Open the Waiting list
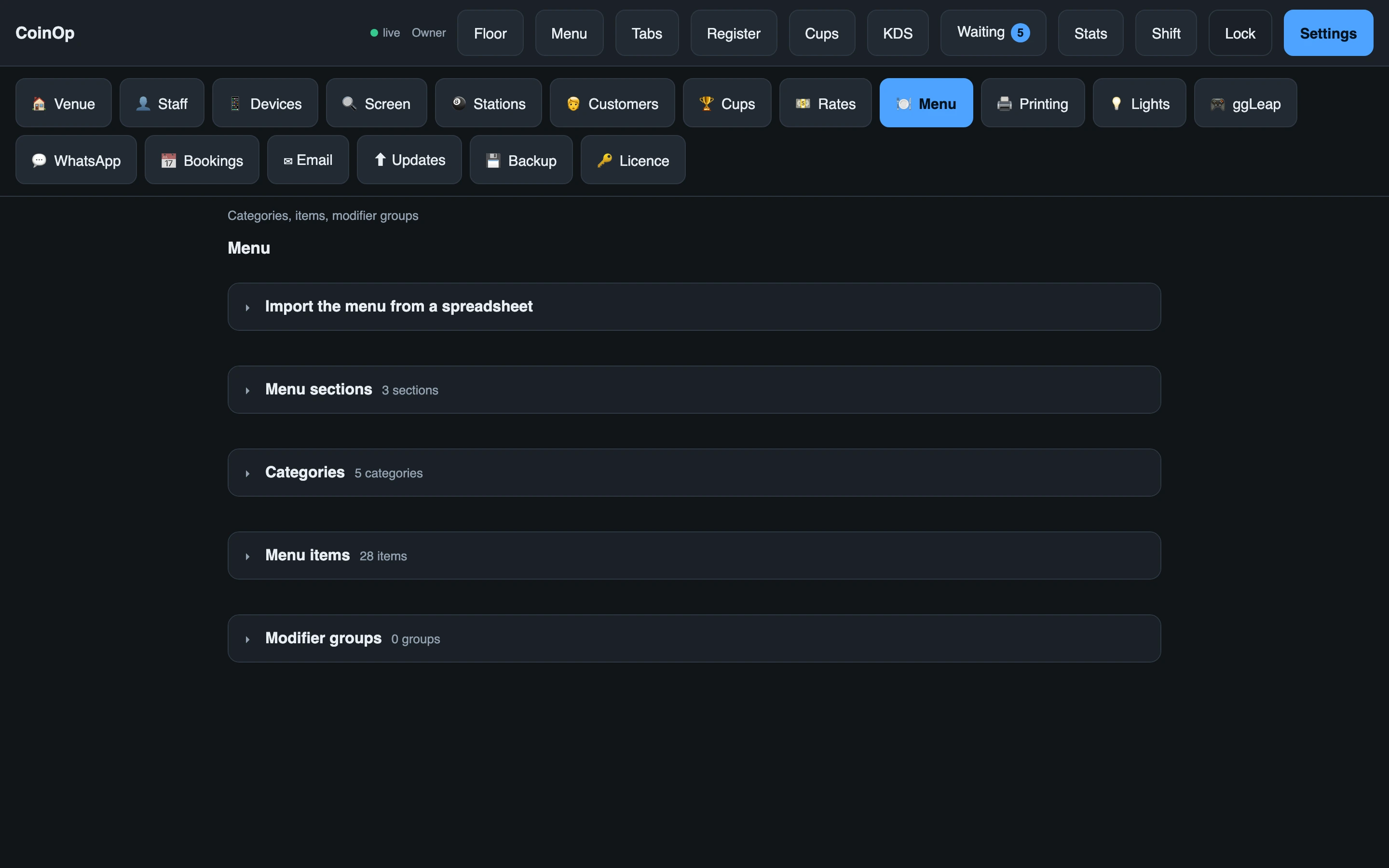 (993, 33)
